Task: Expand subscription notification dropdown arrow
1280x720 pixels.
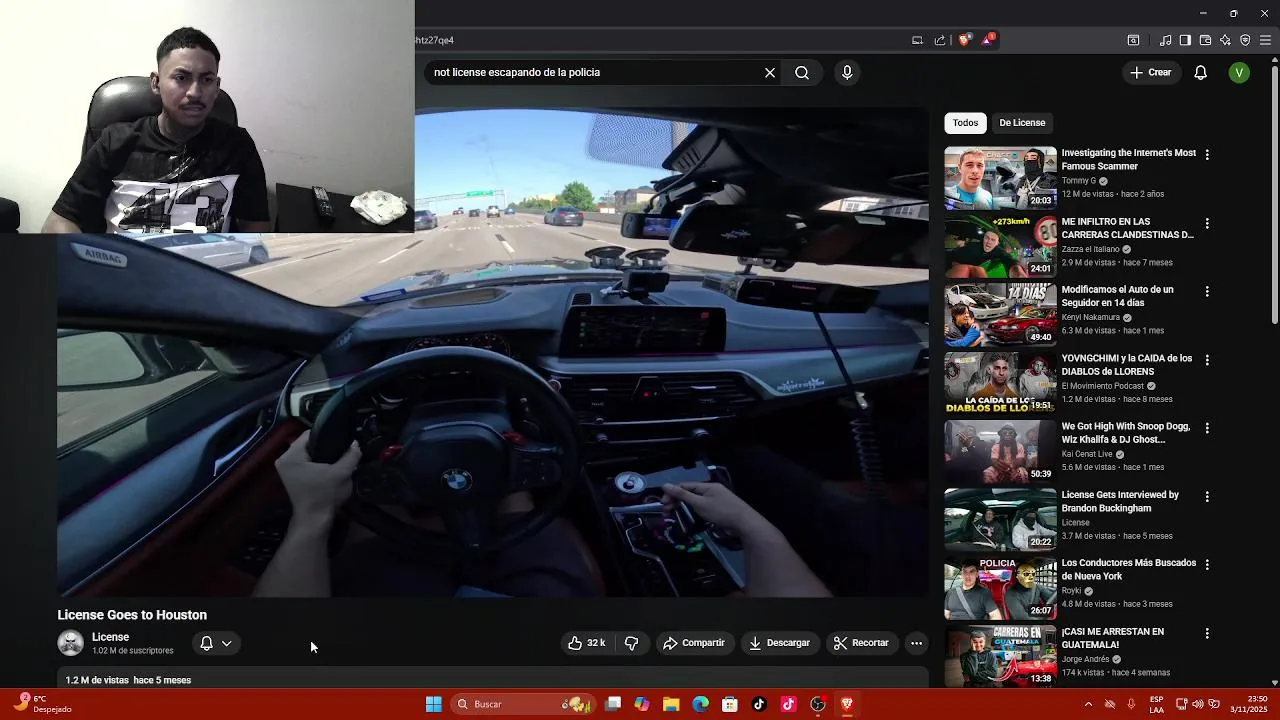Action: coord(226,643)
